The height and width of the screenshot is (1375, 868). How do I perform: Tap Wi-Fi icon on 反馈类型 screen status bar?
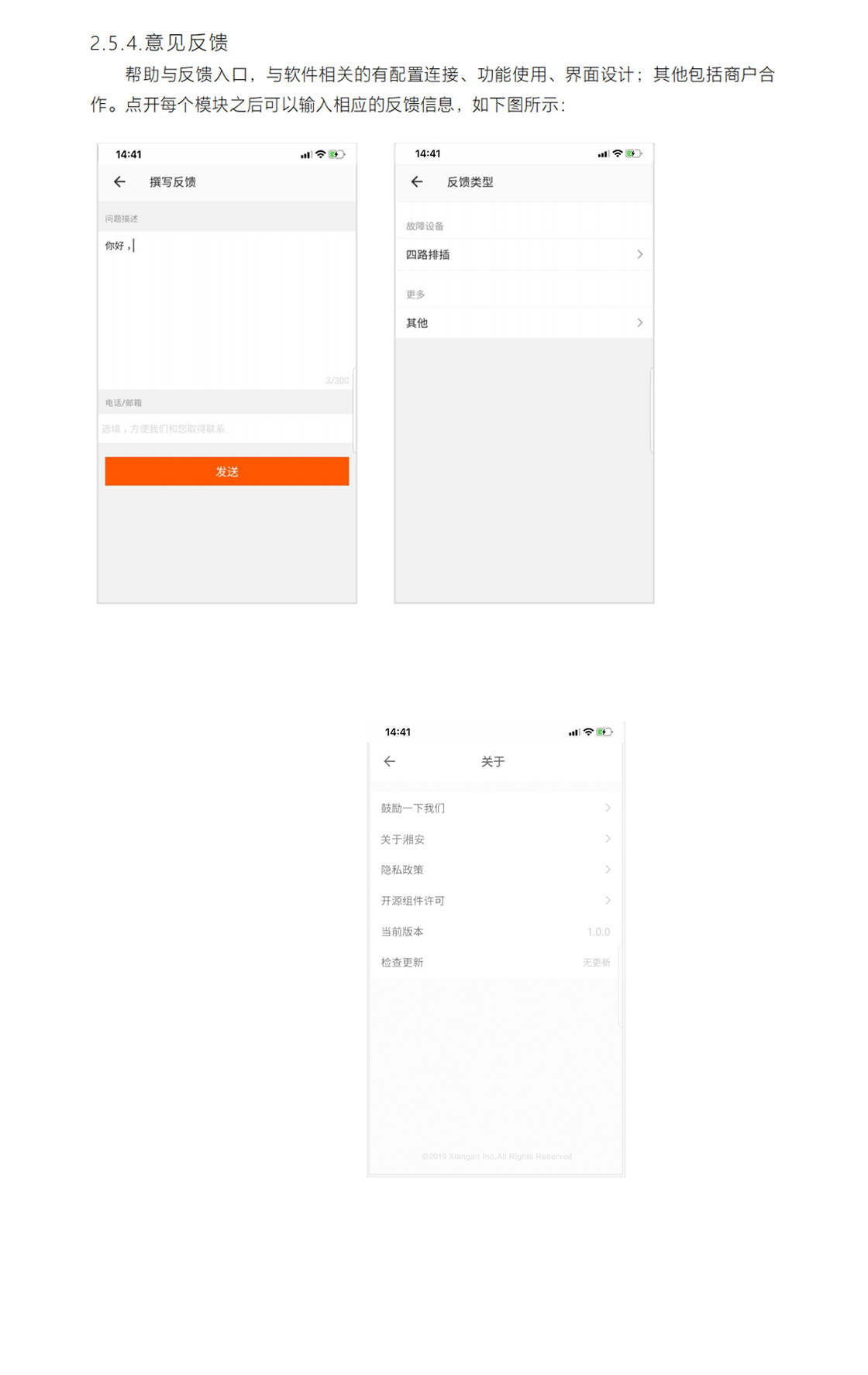pyautogui.click(x=618, y=153)
